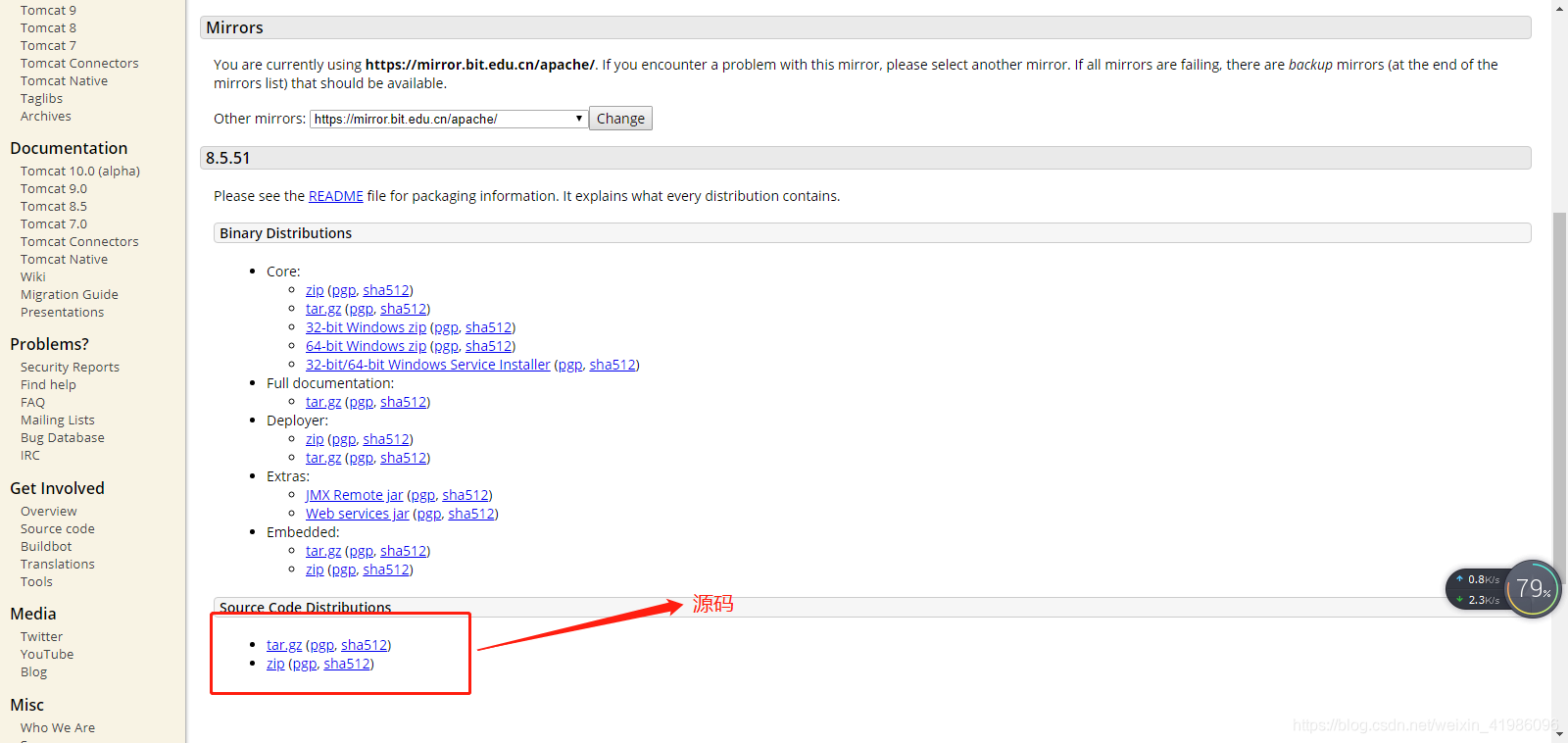Open Tomcat 10.0 (alpha) documentation

[80, 172]
